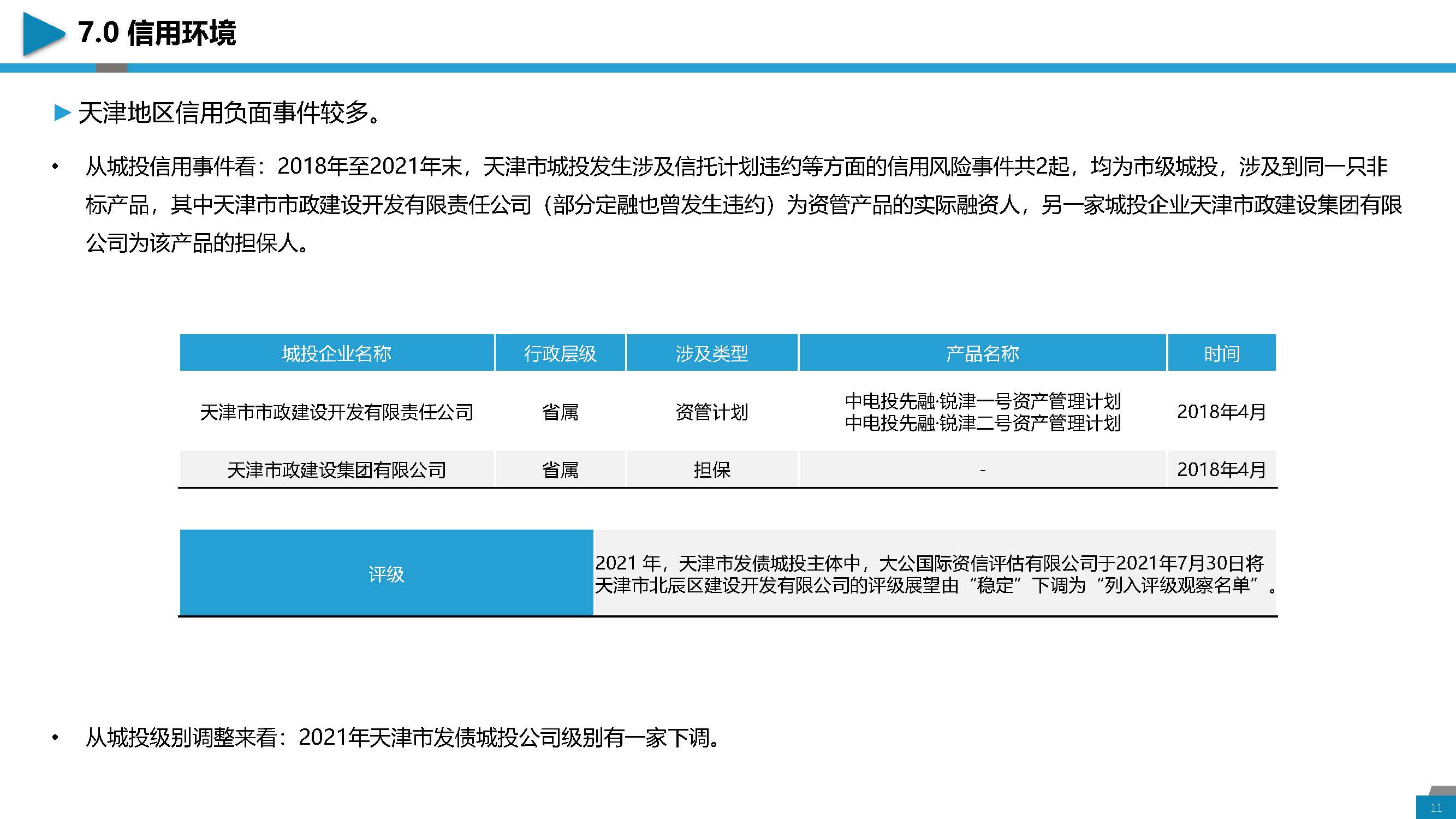Image resolution: width=1456 pixels, height=819 pixels.
Task: Click "2018年4月" in the 资管计划 row
Action: coord(1221,412)
